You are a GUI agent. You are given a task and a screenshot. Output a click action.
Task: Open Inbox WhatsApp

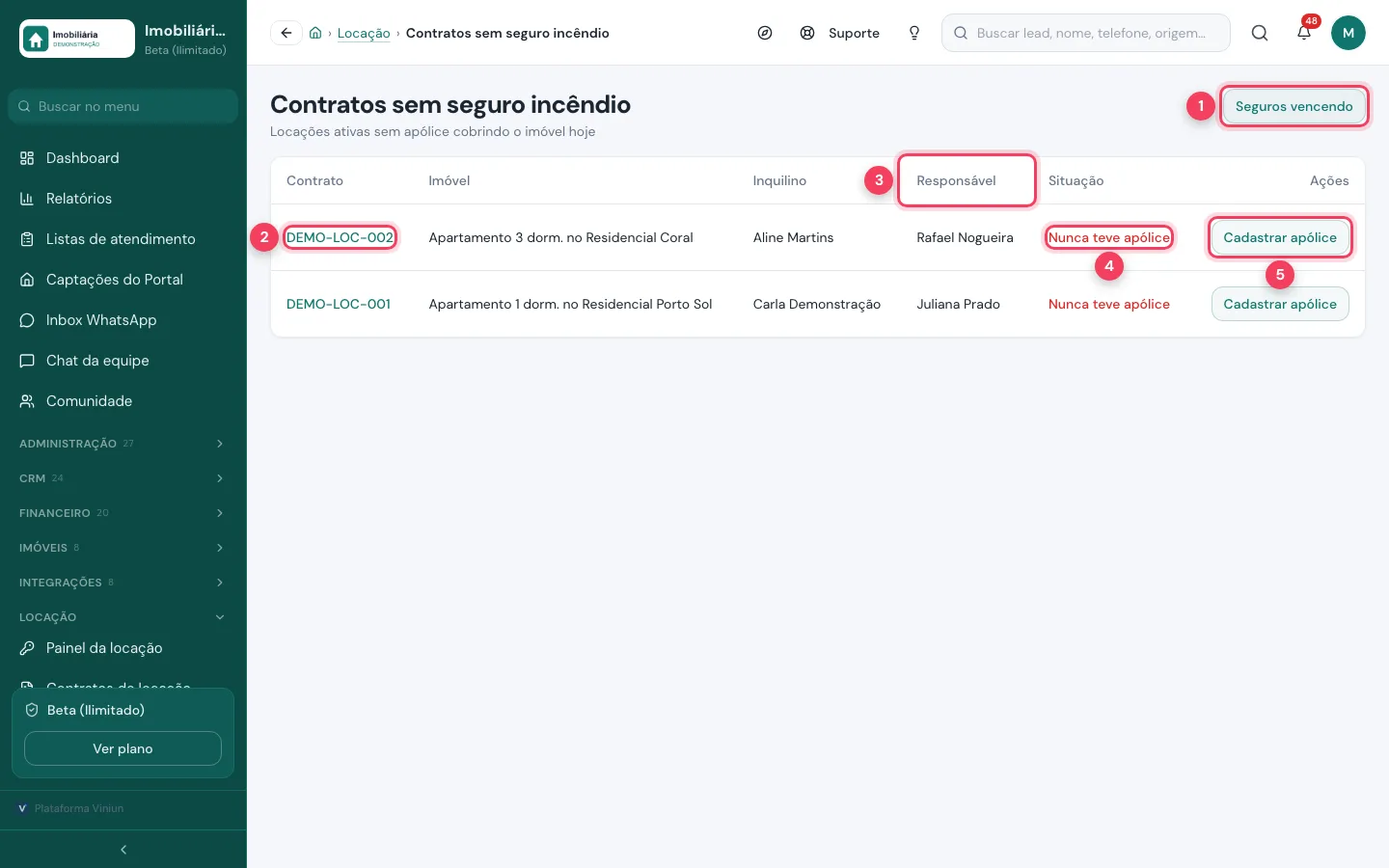(123, 320)
